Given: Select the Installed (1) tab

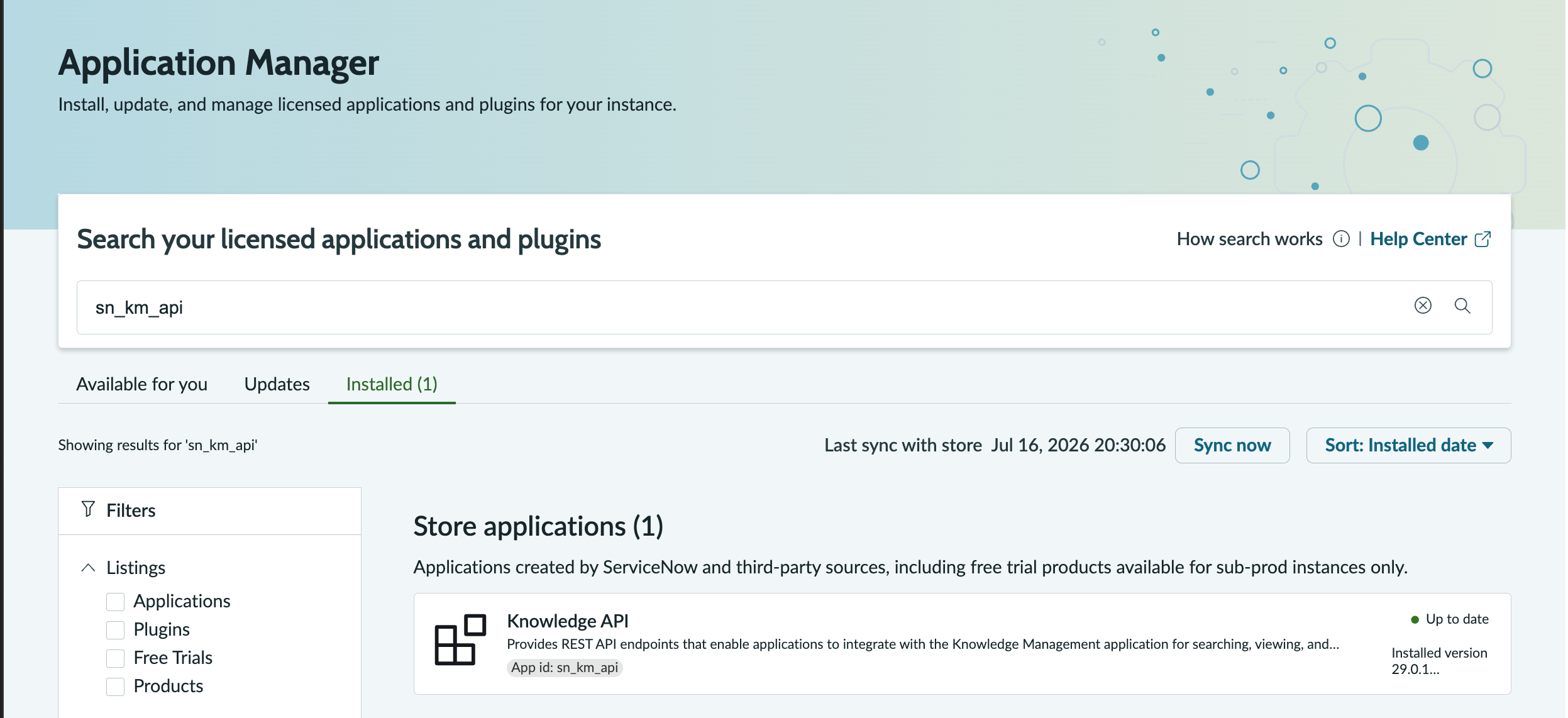Looking at the screenshot, I should coord(392,384).
